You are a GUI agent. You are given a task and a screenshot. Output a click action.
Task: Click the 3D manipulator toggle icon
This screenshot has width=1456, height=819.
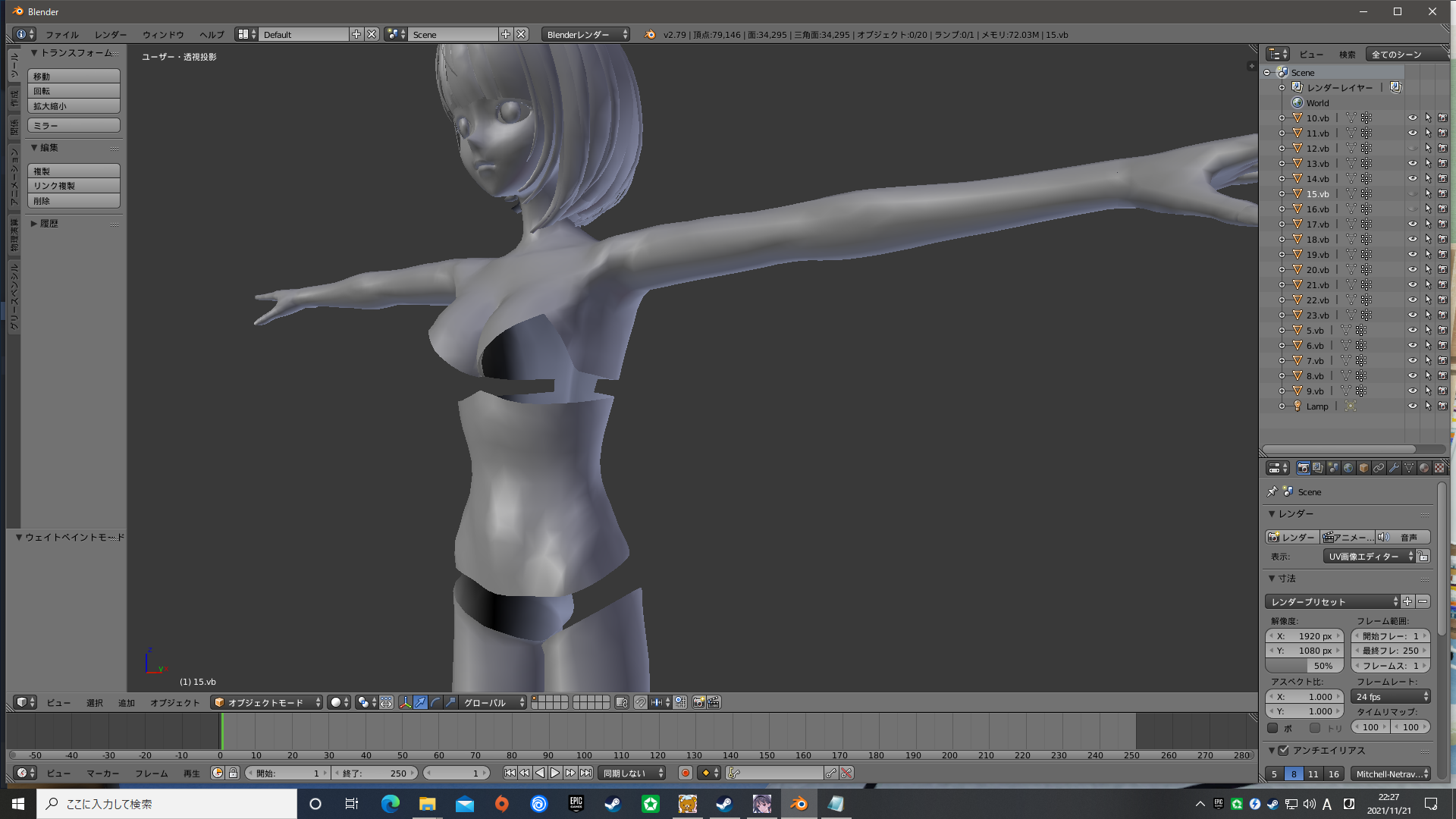point(406,702)
